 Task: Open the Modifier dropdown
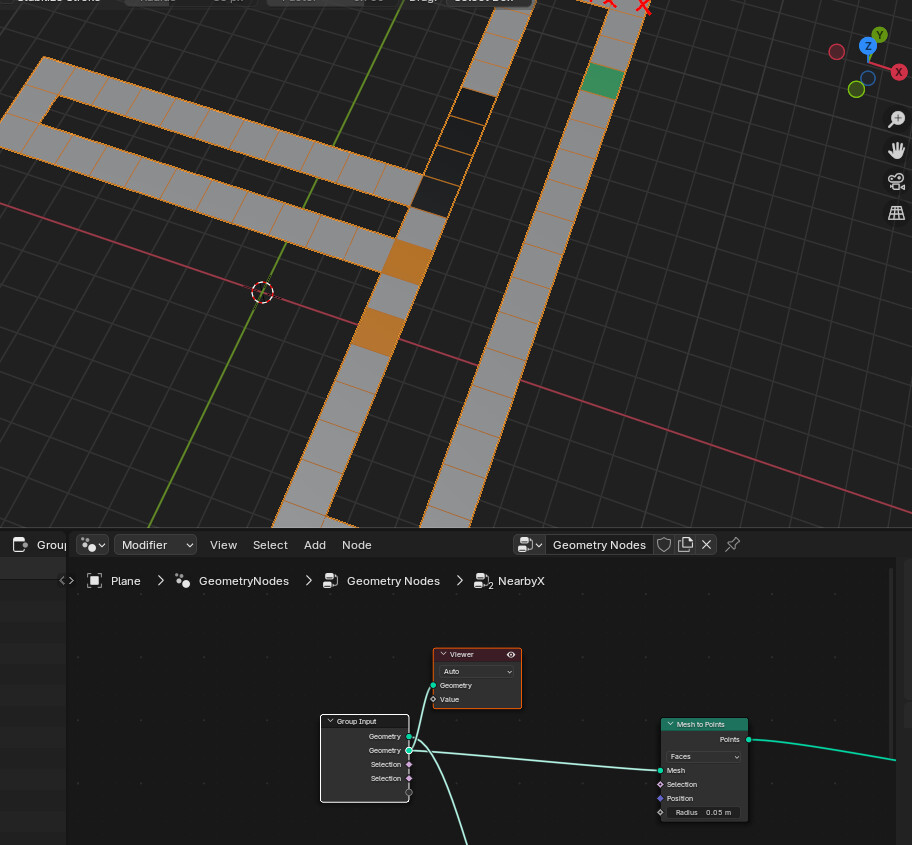155,545
